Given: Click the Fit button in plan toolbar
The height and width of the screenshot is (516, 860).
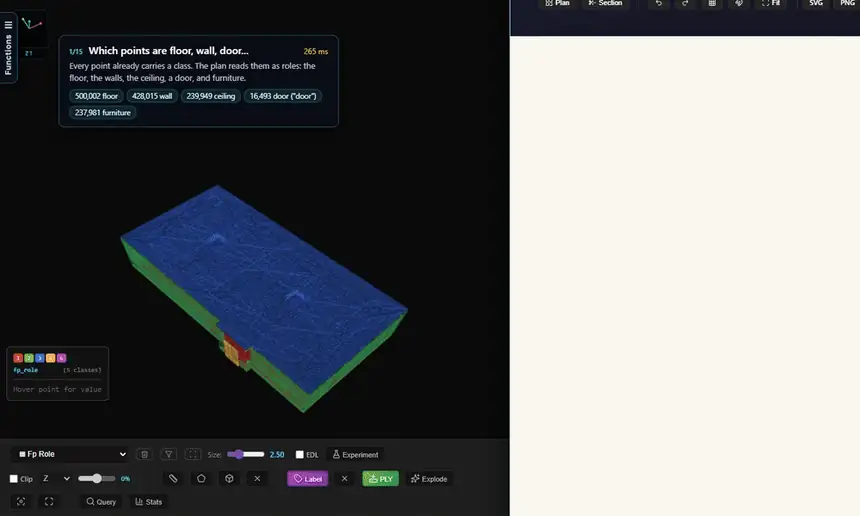Looking at the screenshot, I should pos(771,3).
